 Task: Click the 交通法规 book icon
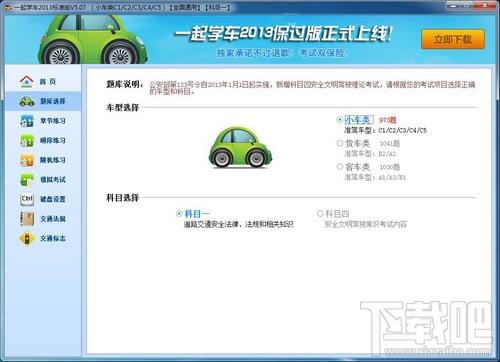(27, 219)
